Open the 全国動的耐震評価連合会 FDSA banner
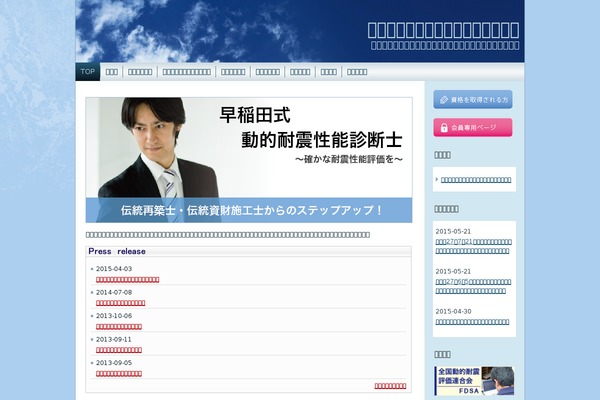This screenshot has height=400, width=600. click(x=474, y=381)
